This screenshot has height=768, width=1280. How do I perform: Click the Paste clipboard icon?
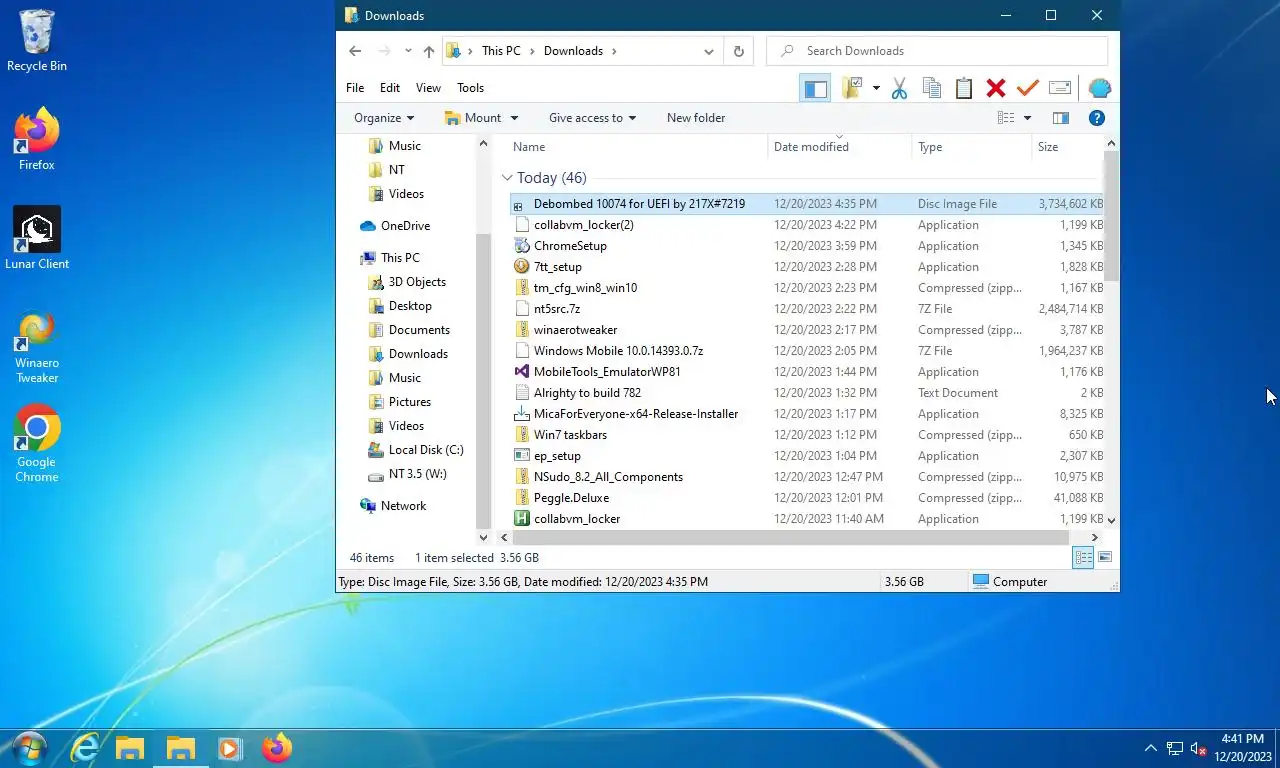[963, 88]
